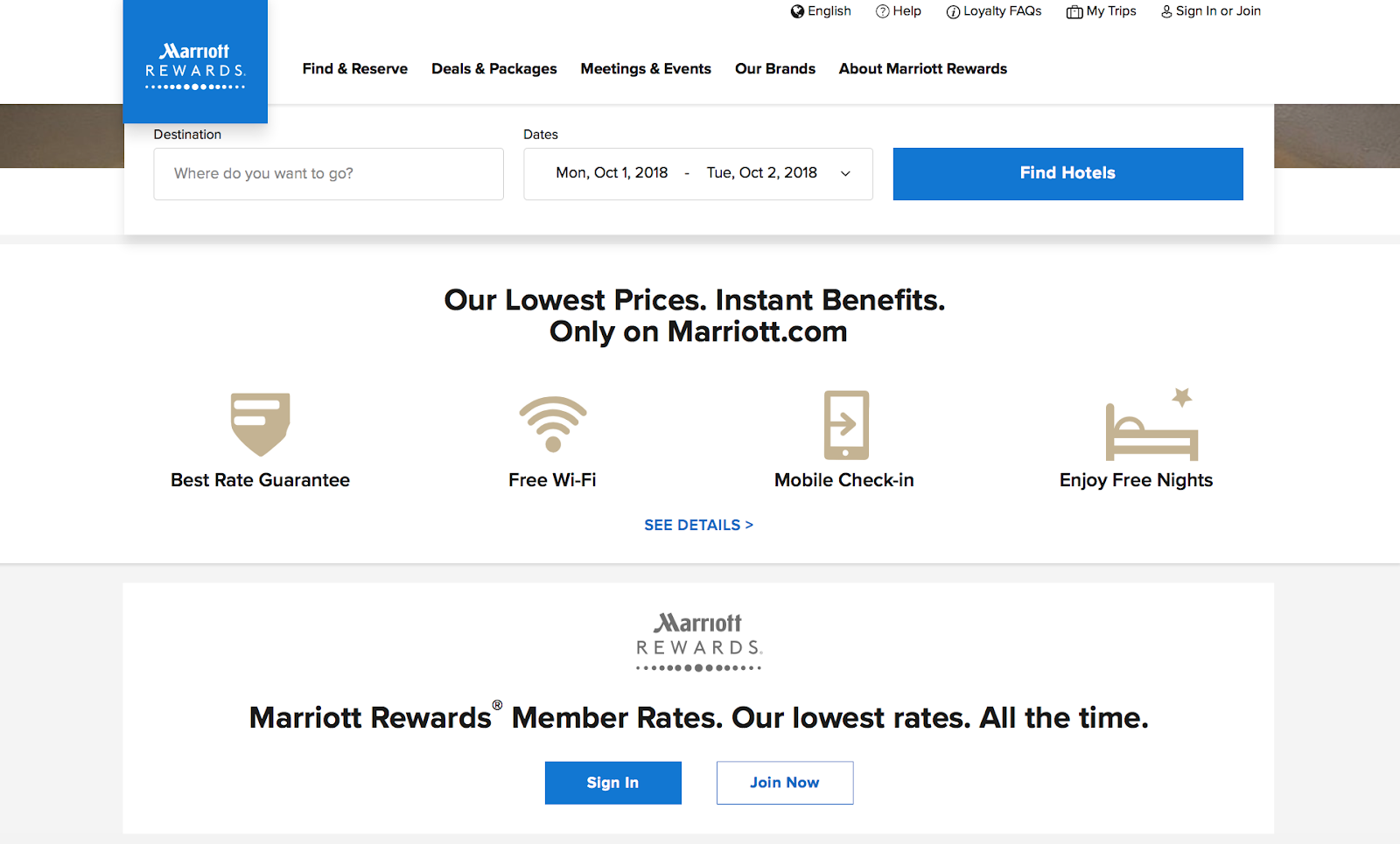This screenshot has width=1400, height=844.
Task: Click the Mobile Check-in phone icon
Action: point(846,425)
